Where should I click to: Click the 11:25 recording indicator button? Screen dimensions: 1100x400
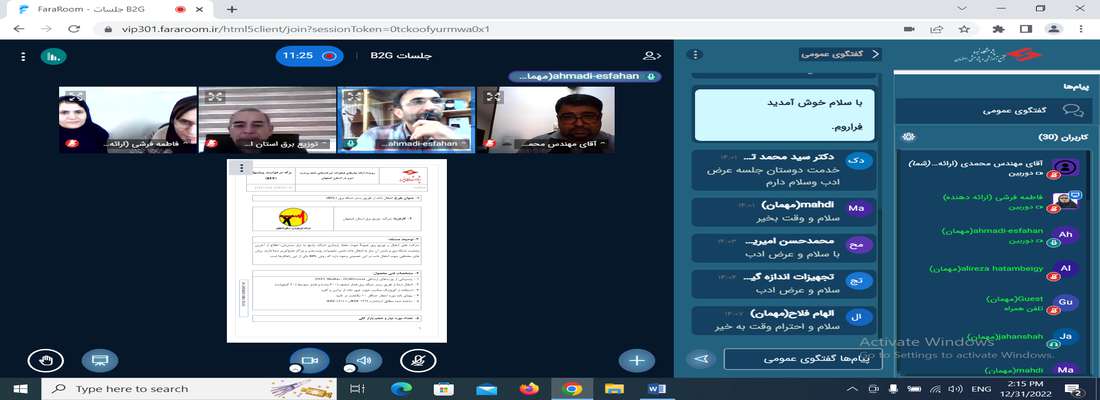pyautogui.click(x=310, y=56)
